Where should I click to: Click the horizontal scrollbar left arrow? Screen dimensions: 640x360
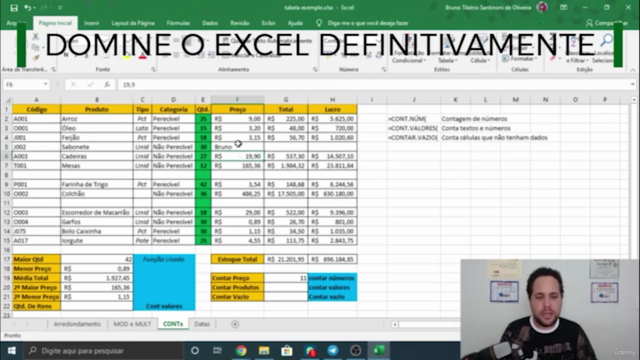(395, 324)
